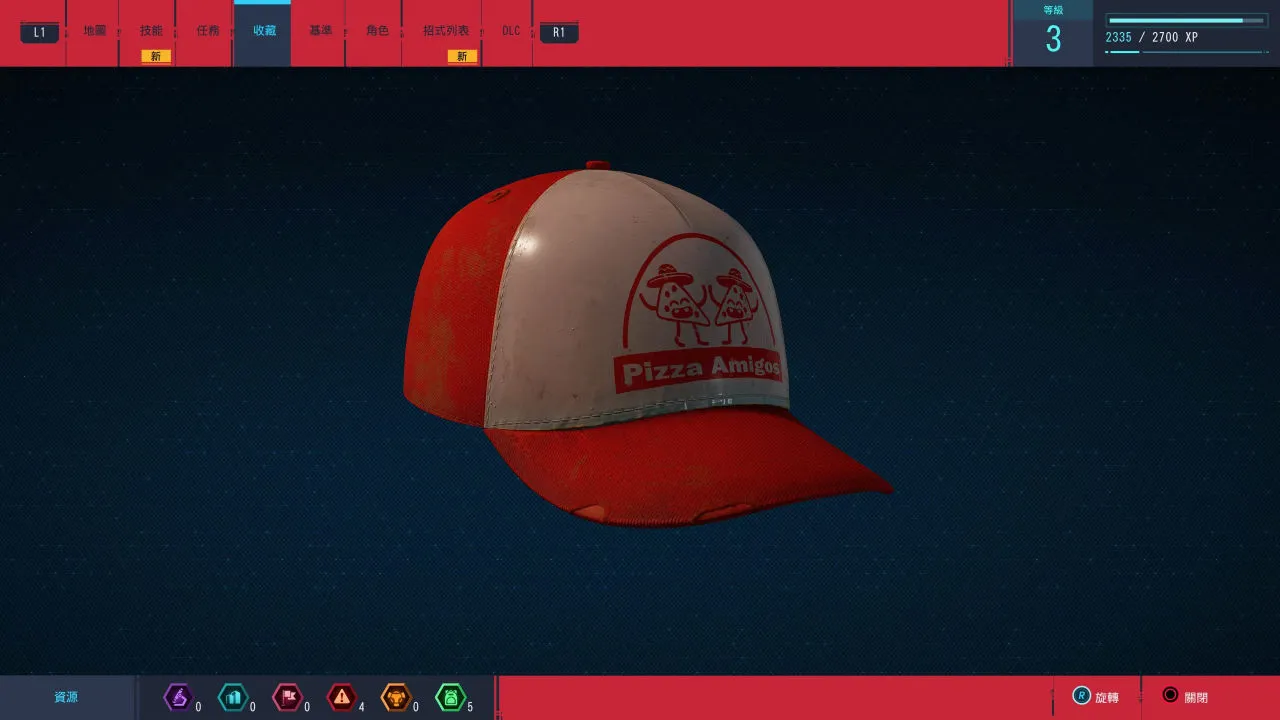Open the 角色 characters tab
Viewport: 1280px width, 720px height.
377,31
